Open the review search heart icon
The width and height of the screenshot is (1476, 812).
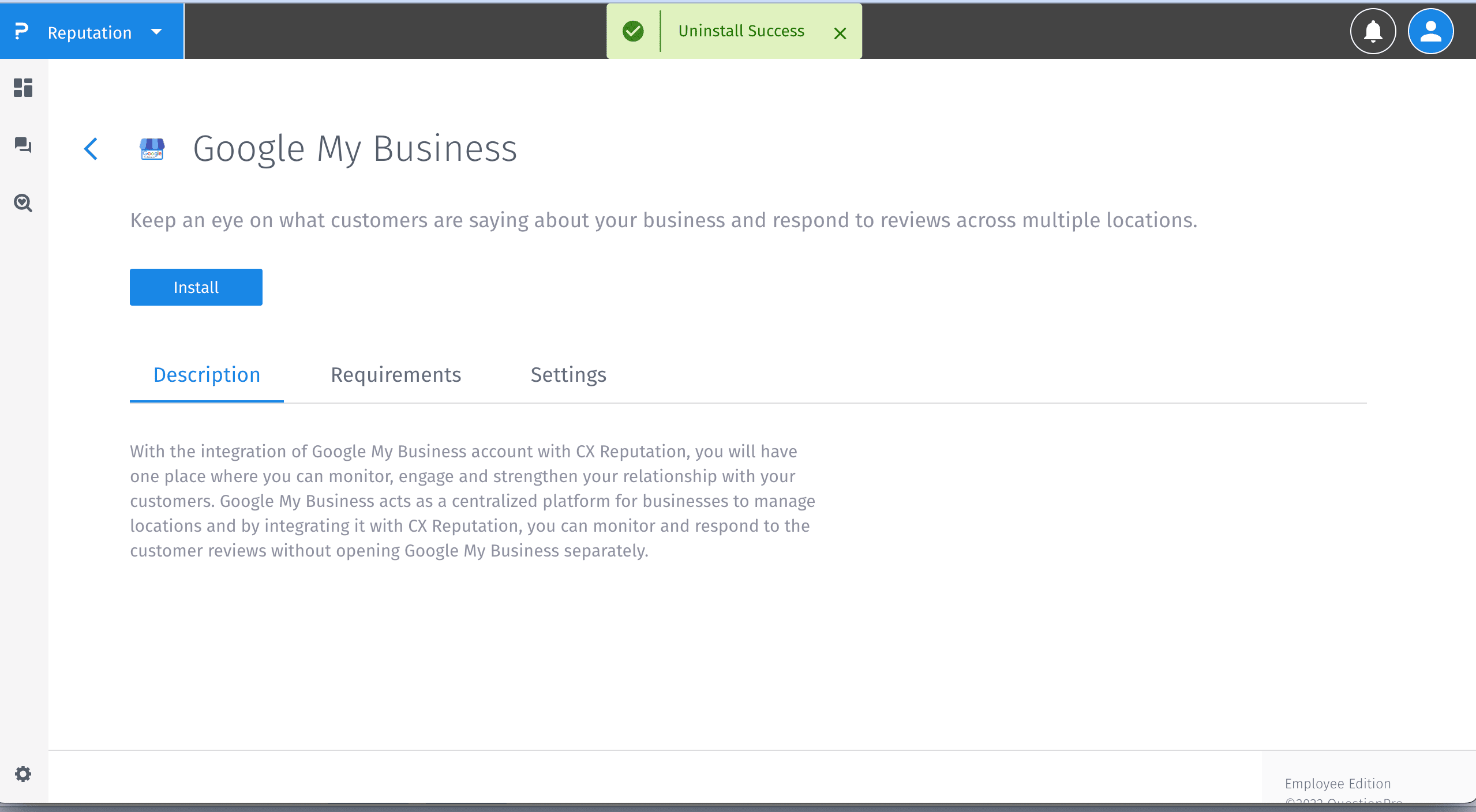click(23, 203)
